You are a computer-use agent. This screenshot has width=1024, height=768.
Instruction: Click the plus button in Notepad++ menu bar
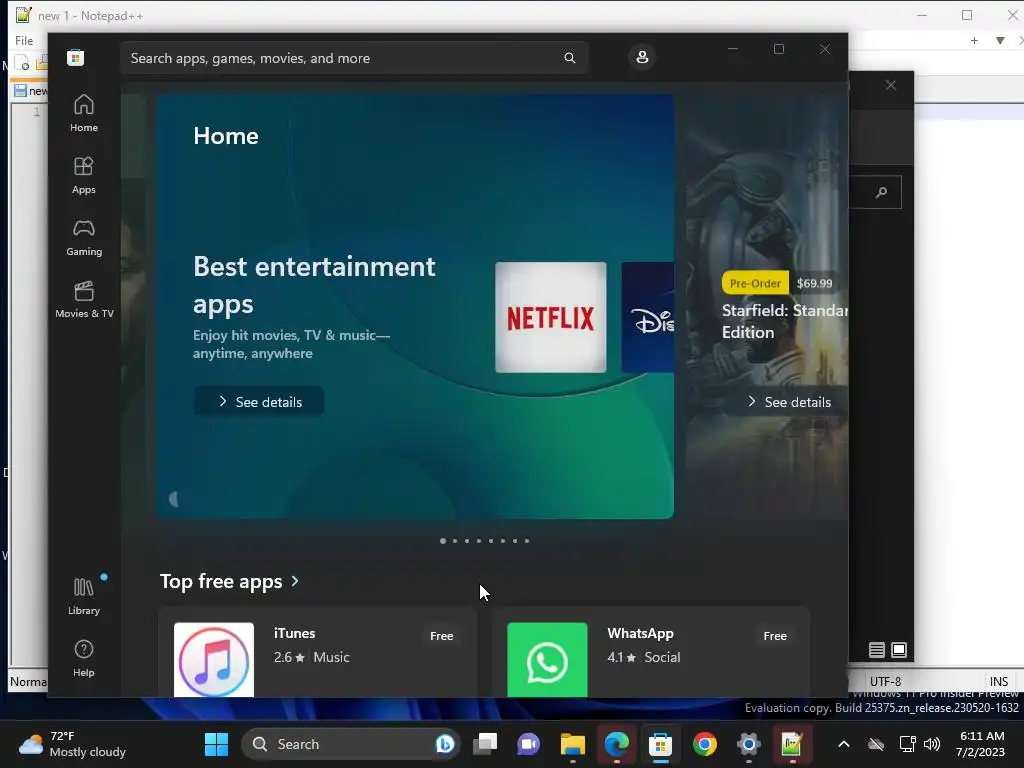pyautogui.click(x=974, y=40)
